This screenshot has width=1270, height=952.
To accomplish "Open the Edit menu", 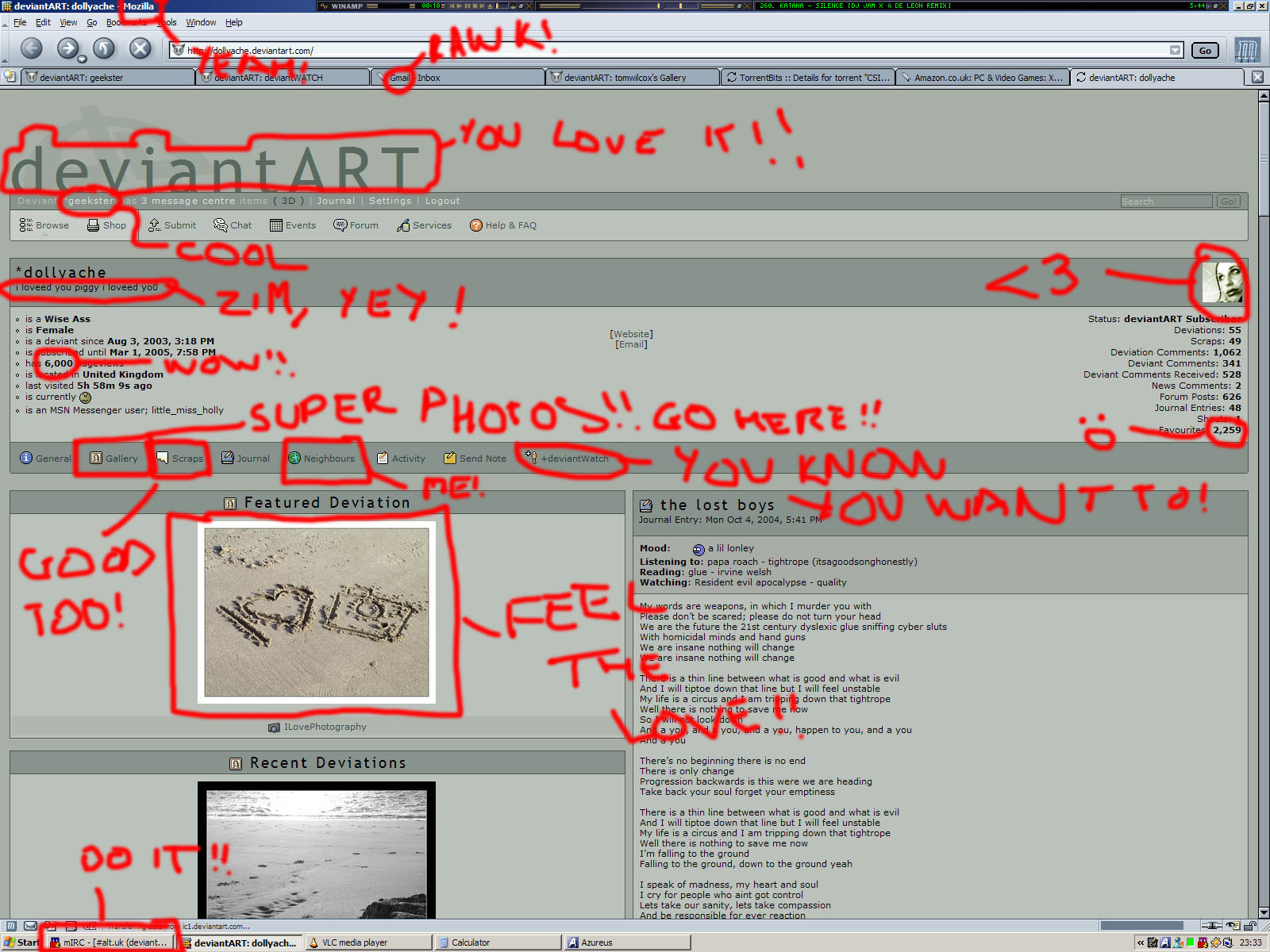I will click(43, 22).
